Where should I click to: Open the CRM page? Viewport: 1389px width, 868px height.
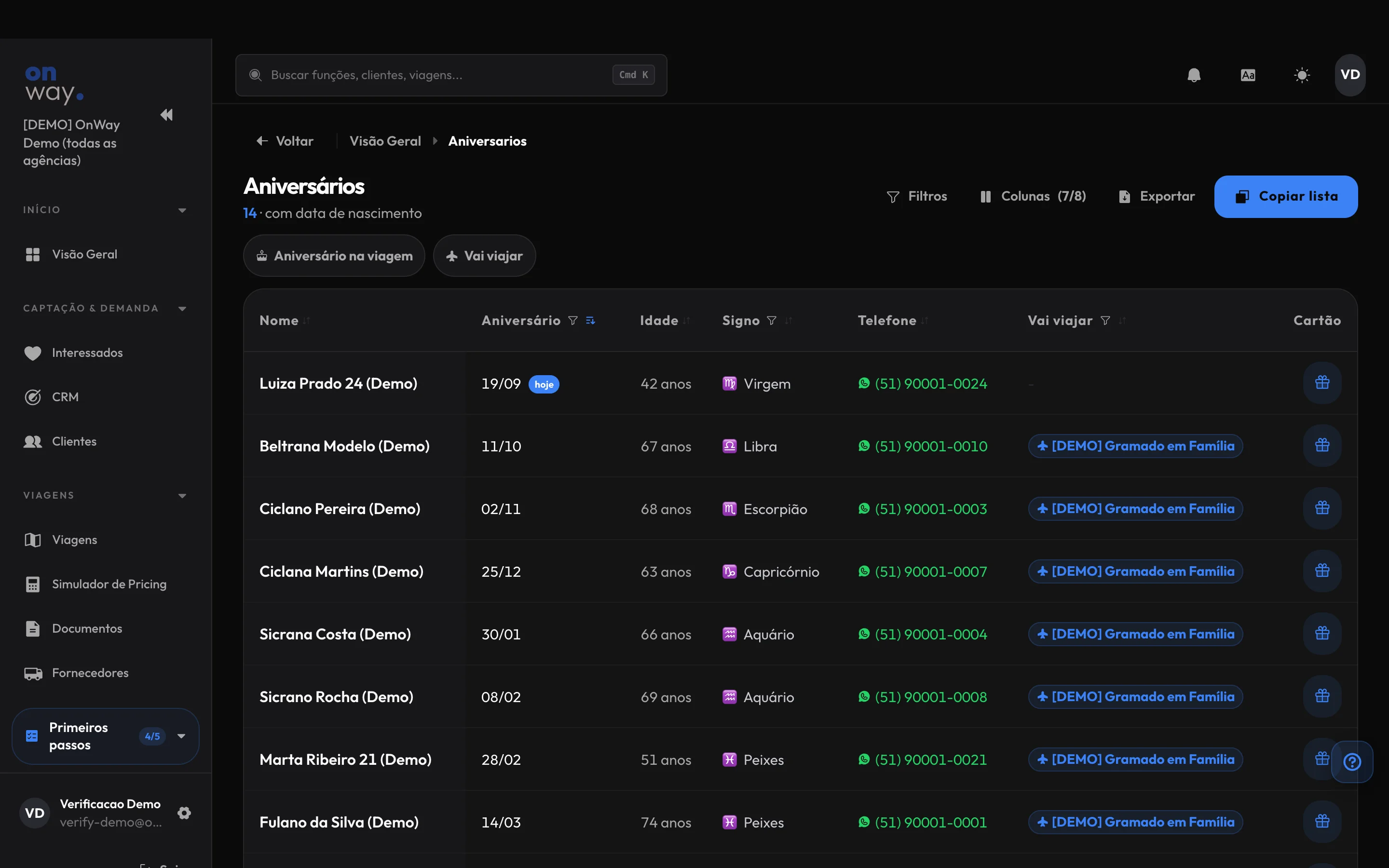[106, 397]
